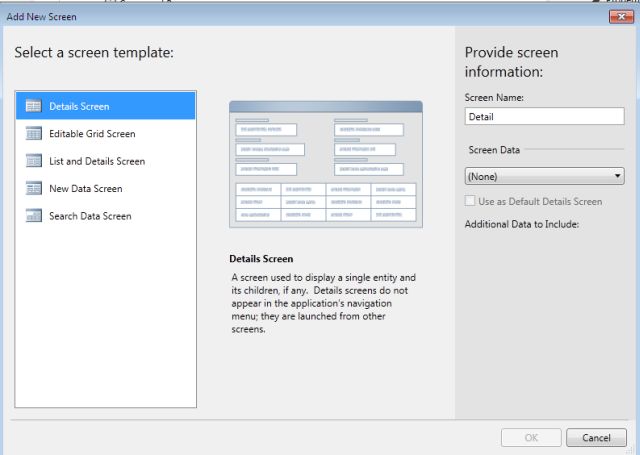
Task: Enable Use as Default Details Screen checkbox
Action: (470, 201)
